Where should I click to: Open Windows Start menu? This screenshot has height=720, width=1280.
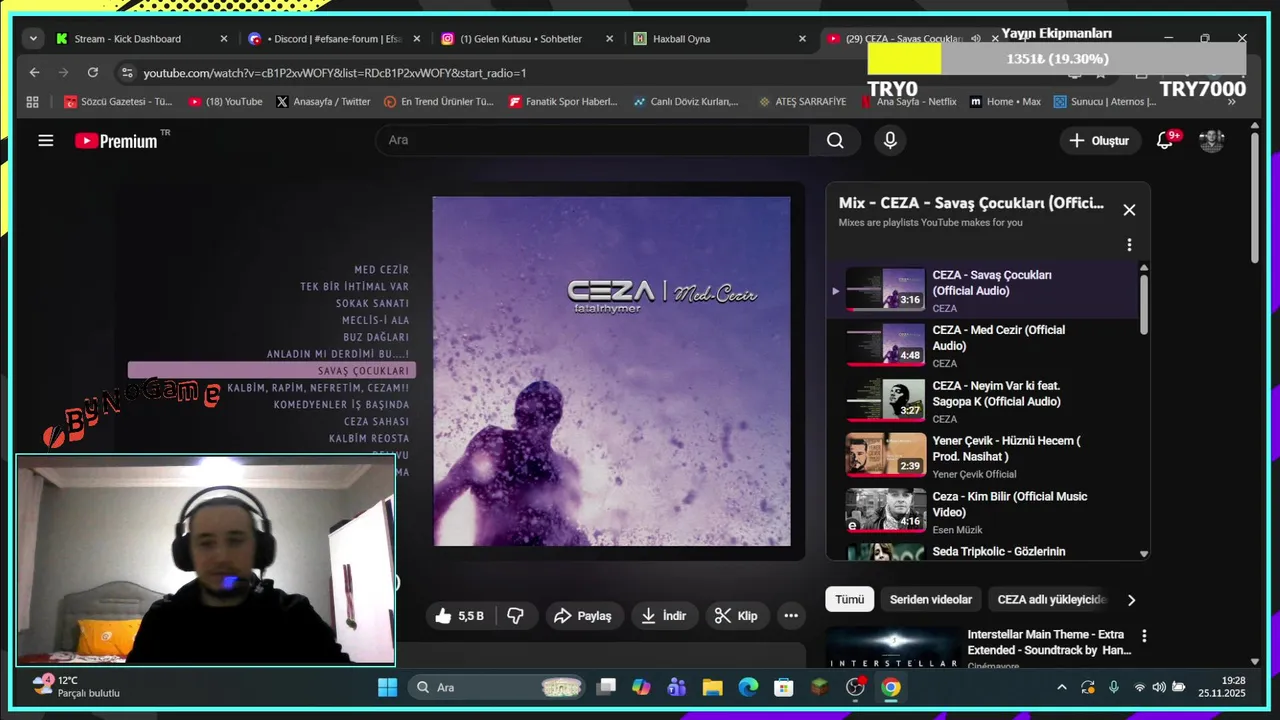click(387, 687)
